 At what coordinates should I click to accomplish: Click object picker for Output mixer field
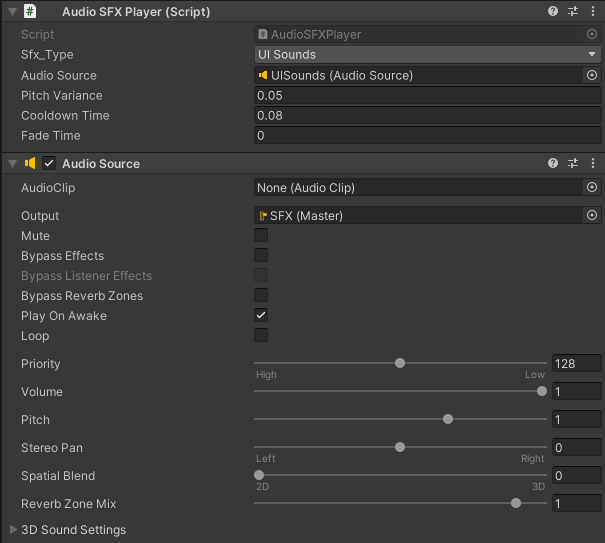tap(591, 215)
